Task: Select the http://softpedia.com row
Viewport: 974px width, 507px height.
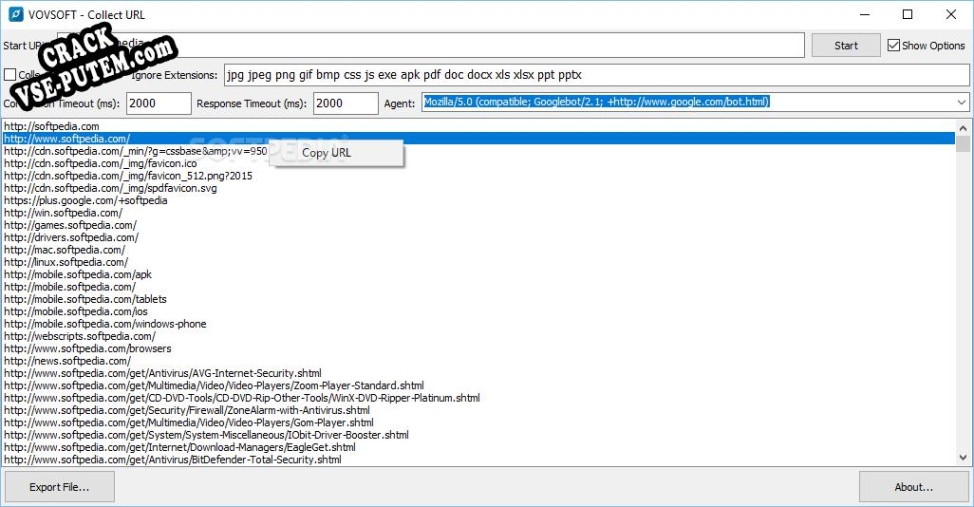Action: (478, 126)
